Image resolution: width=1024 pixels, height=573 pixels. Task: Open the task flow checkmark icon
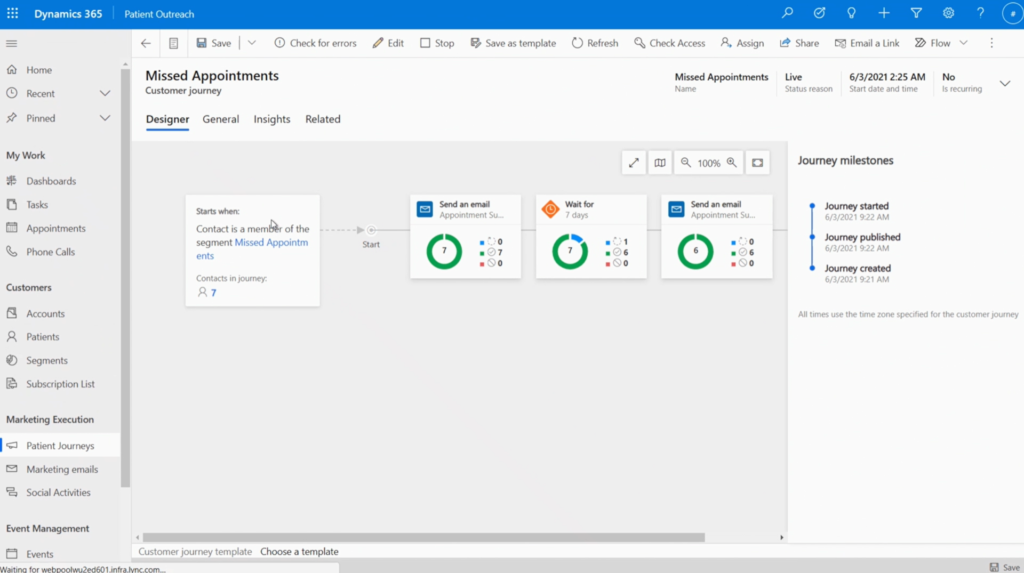820,13
